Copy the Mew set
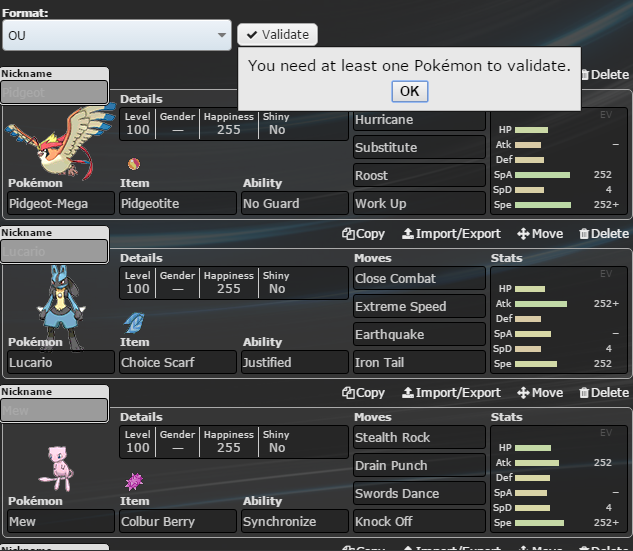633x551 pixels. (x=363, y=393)
